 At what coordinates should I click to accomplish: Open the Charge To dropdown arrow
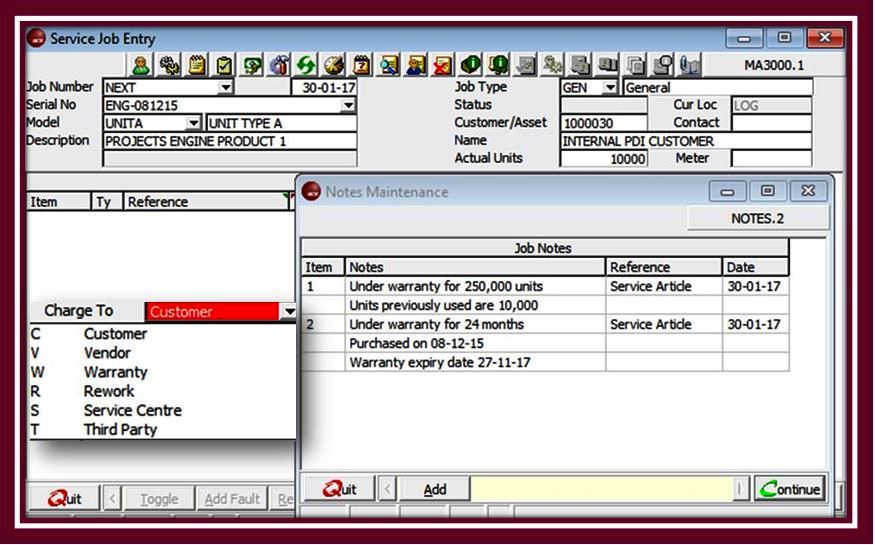289,312
